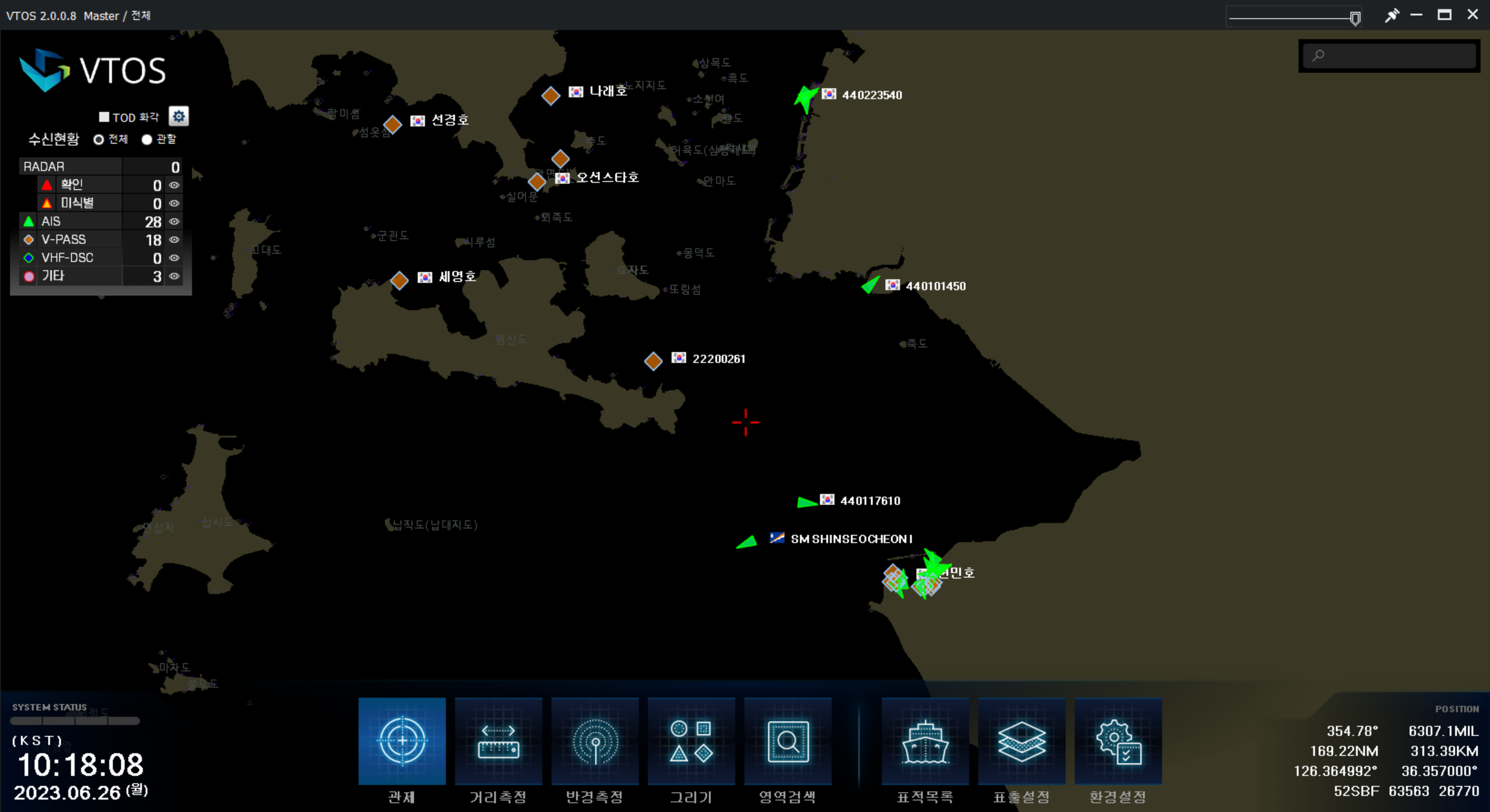Screen dimensions: 1490x812
Task: Open the 관제 monitoring tool
Action: 402,741
